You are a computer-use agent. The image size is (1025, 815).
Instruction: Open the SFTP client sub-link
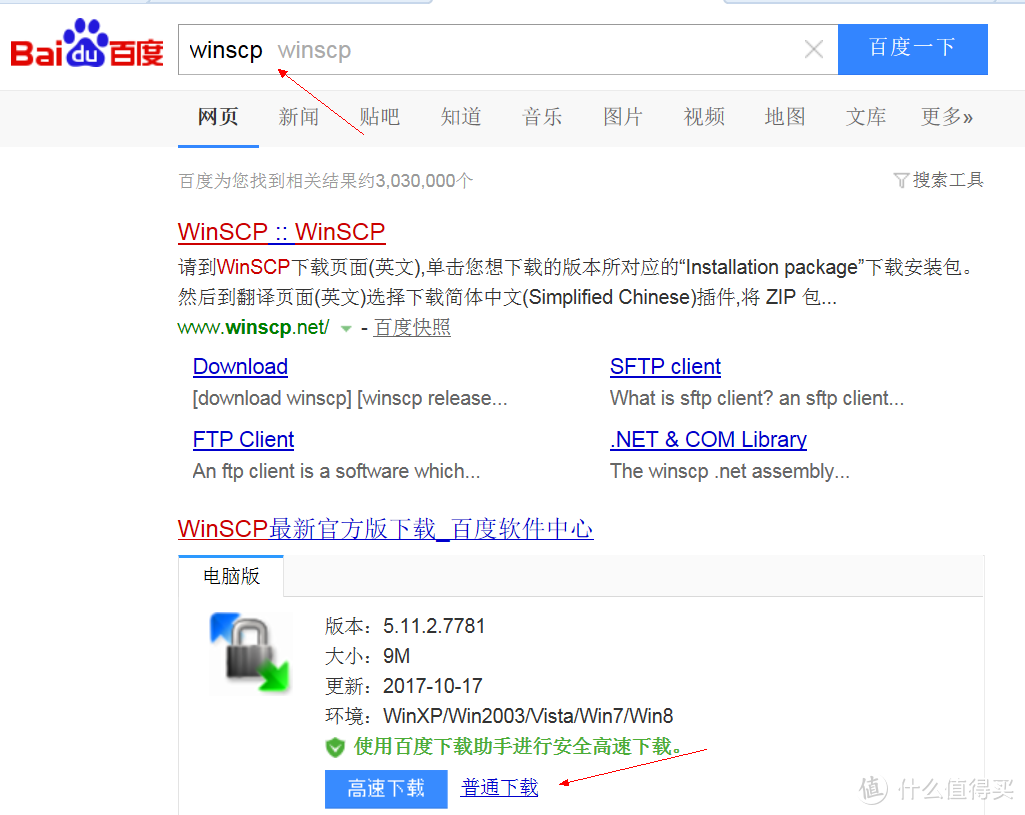click(x=665, y=366)
